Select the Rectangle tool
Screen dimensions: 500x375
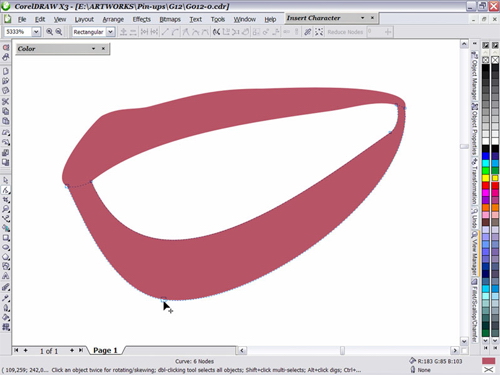coord(6,238)
